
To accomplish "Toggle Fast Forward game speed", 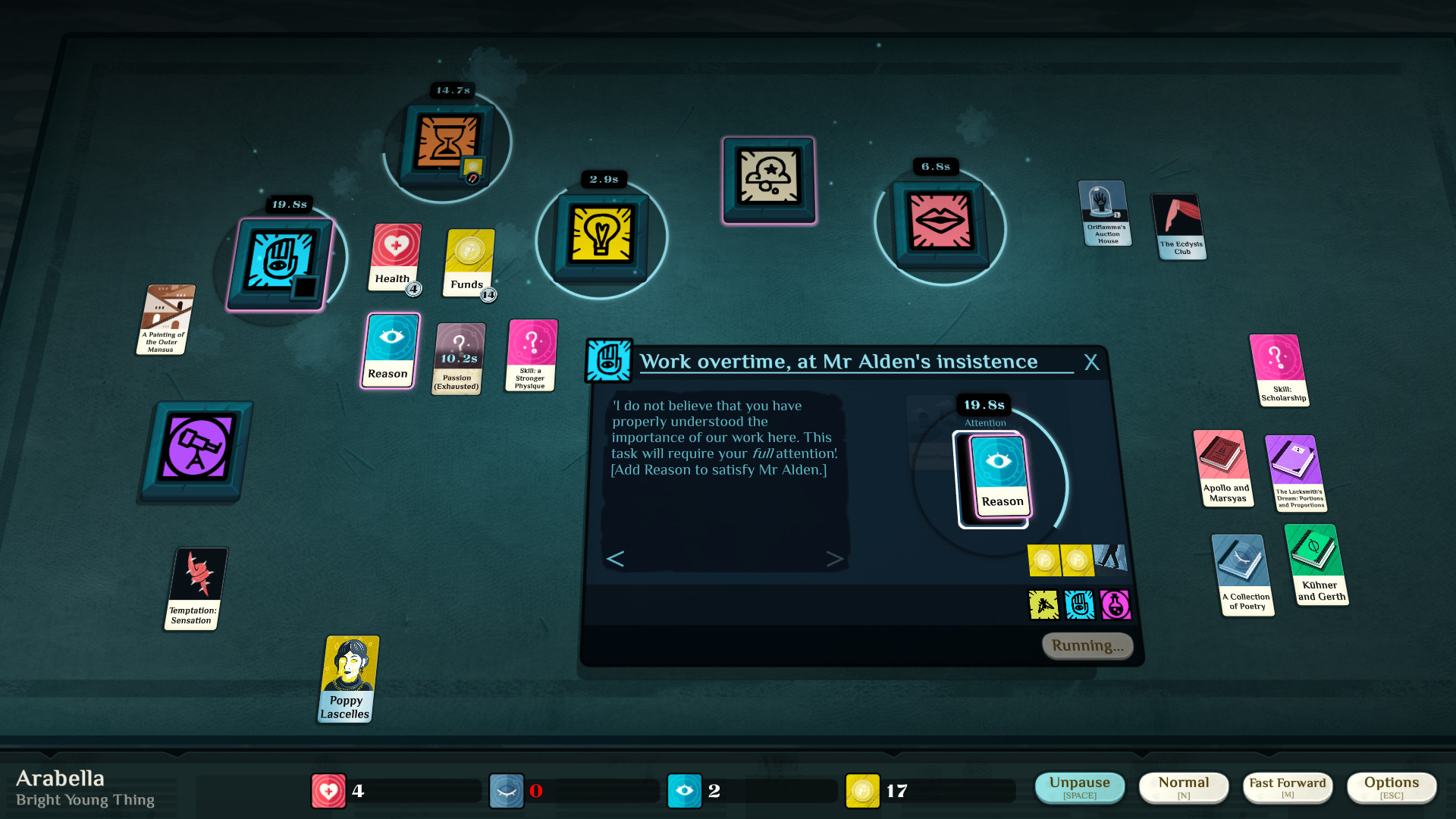I will click(x=1288, y=790).
